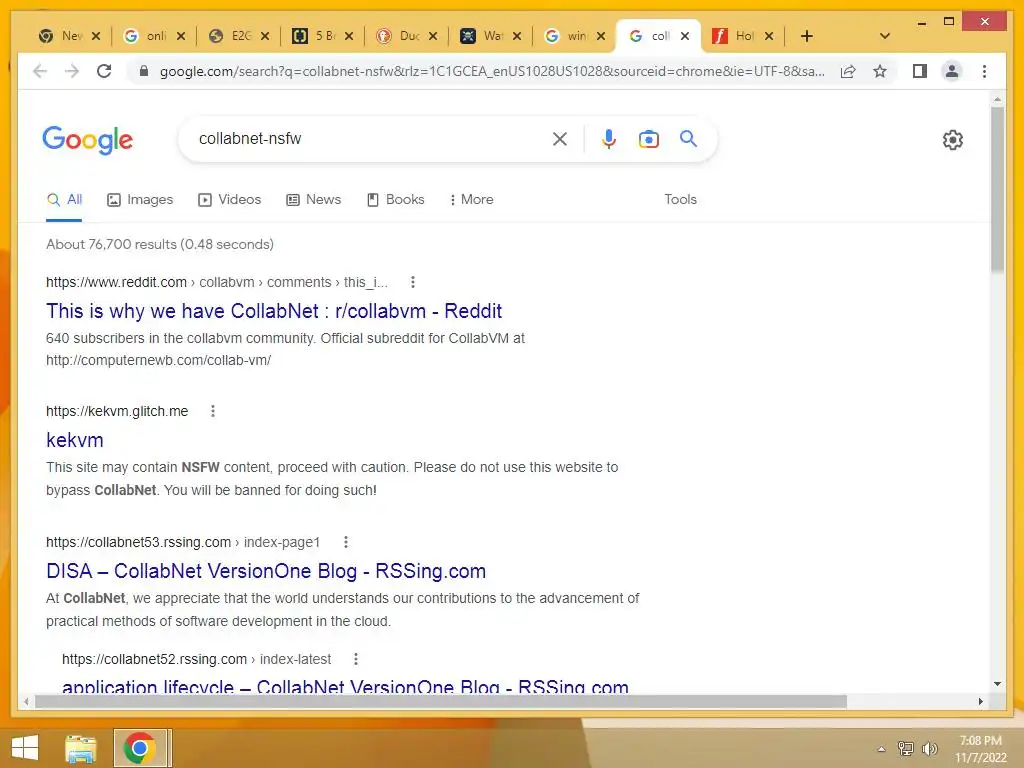Image resolution: width=1024 pixels, height=768 pixels.
Task: Switch to the E2G tab
Action: pyautogui.click(x=230, y=36)
